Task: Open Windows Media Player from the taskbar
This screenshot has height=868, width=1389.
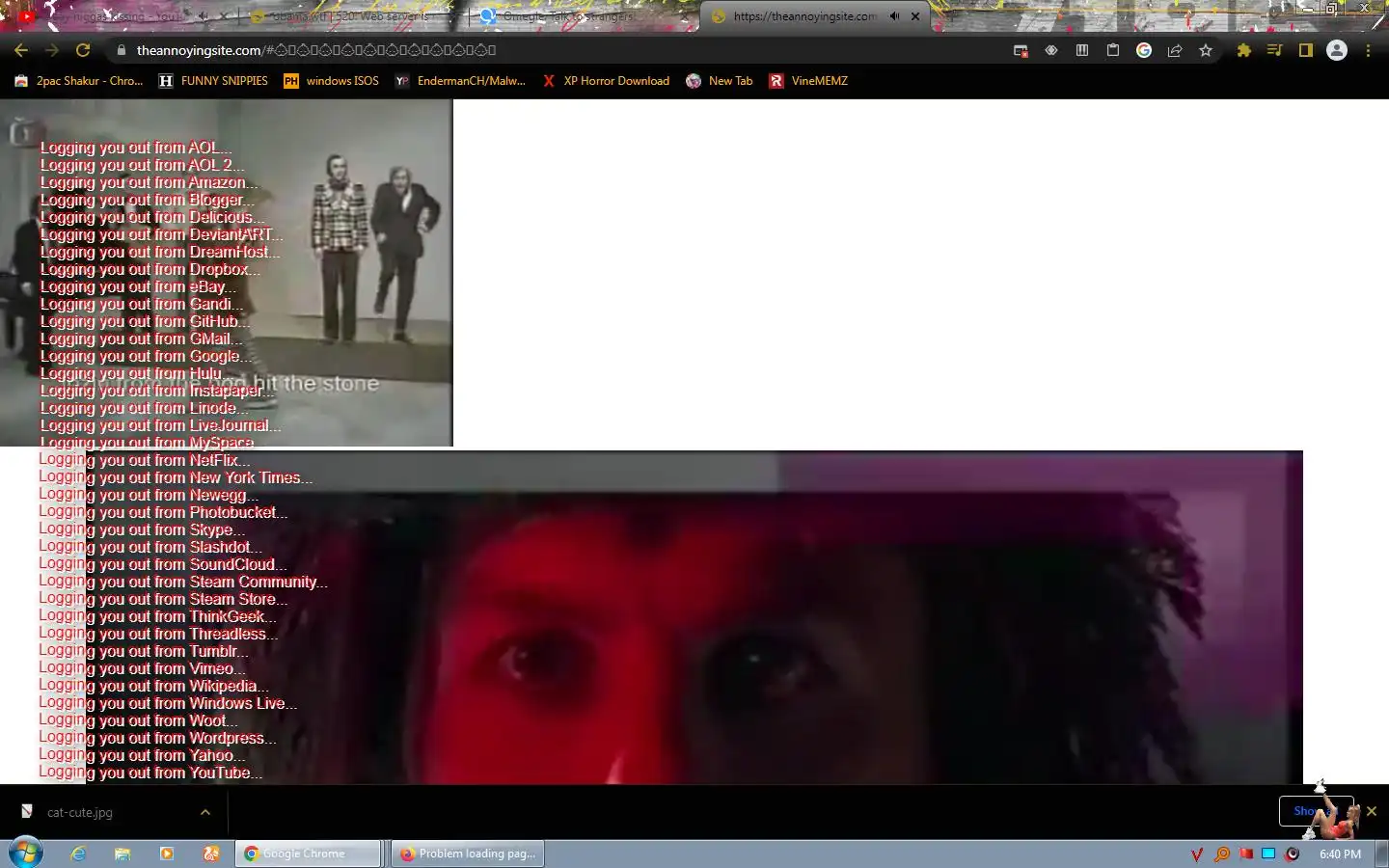Action: click(167, 854)
